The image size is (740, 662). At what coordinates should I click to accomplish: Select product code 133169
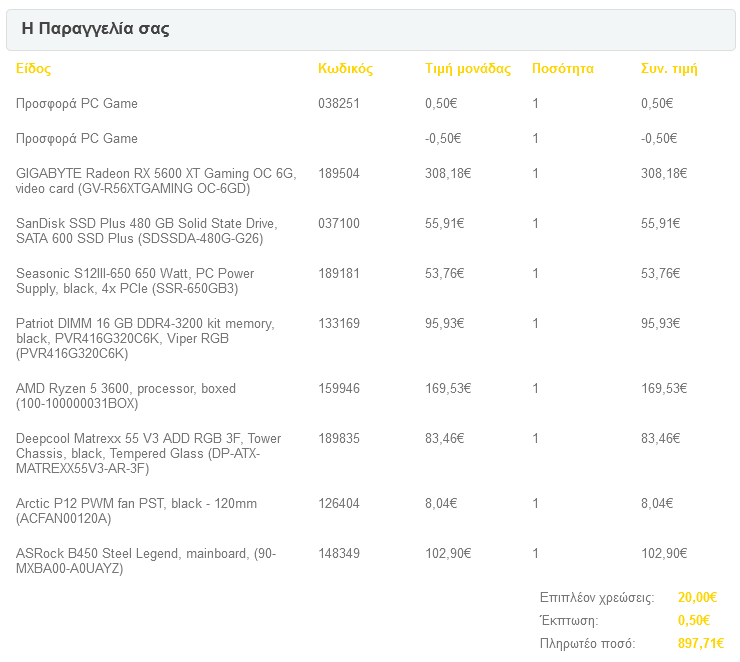[339, 323]
